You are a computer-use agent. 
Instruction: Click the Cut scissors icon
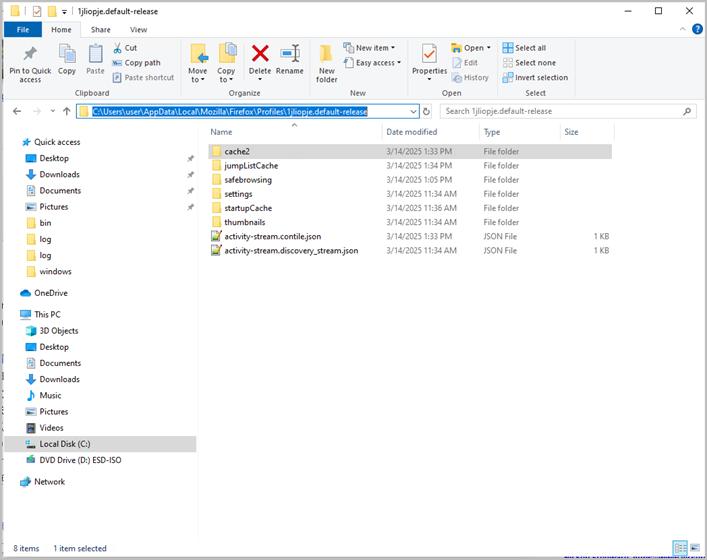(118, 48)
